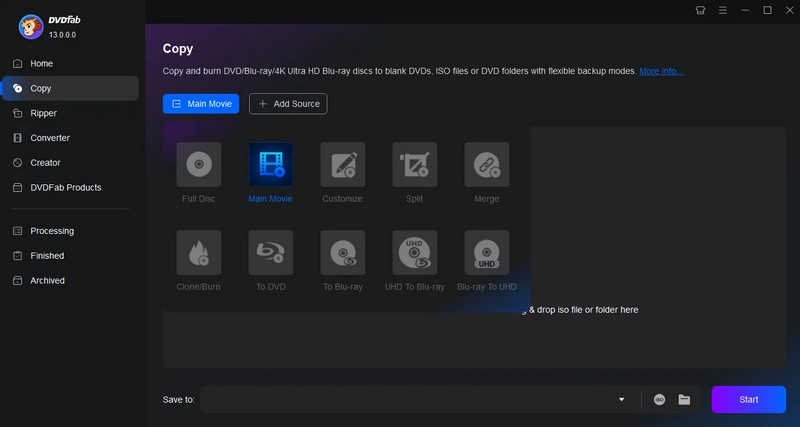Choose Blu-ray To UHD mode icon

[x=486, y=253]
